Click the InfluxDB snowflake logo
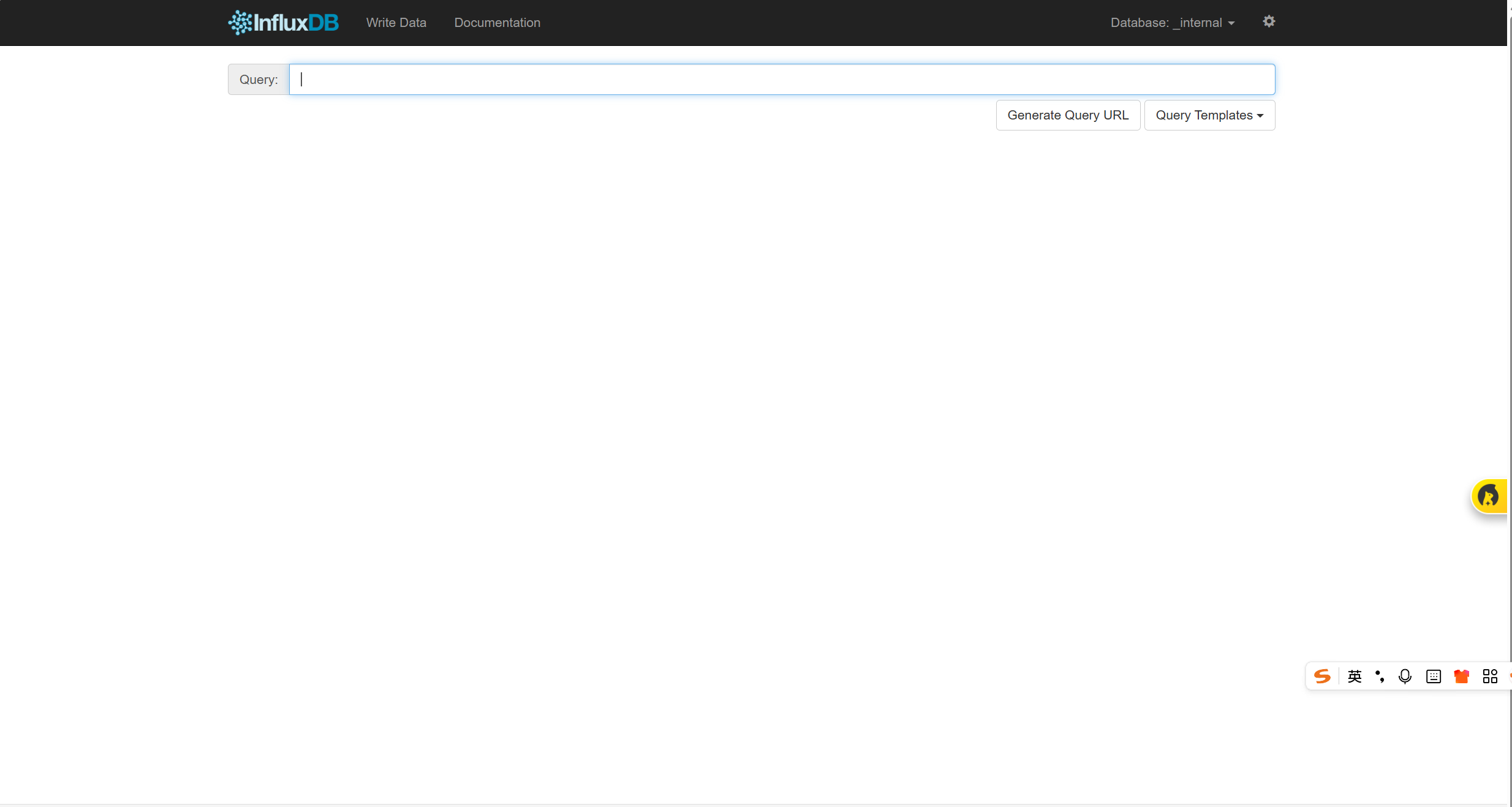 coord(240,23)
